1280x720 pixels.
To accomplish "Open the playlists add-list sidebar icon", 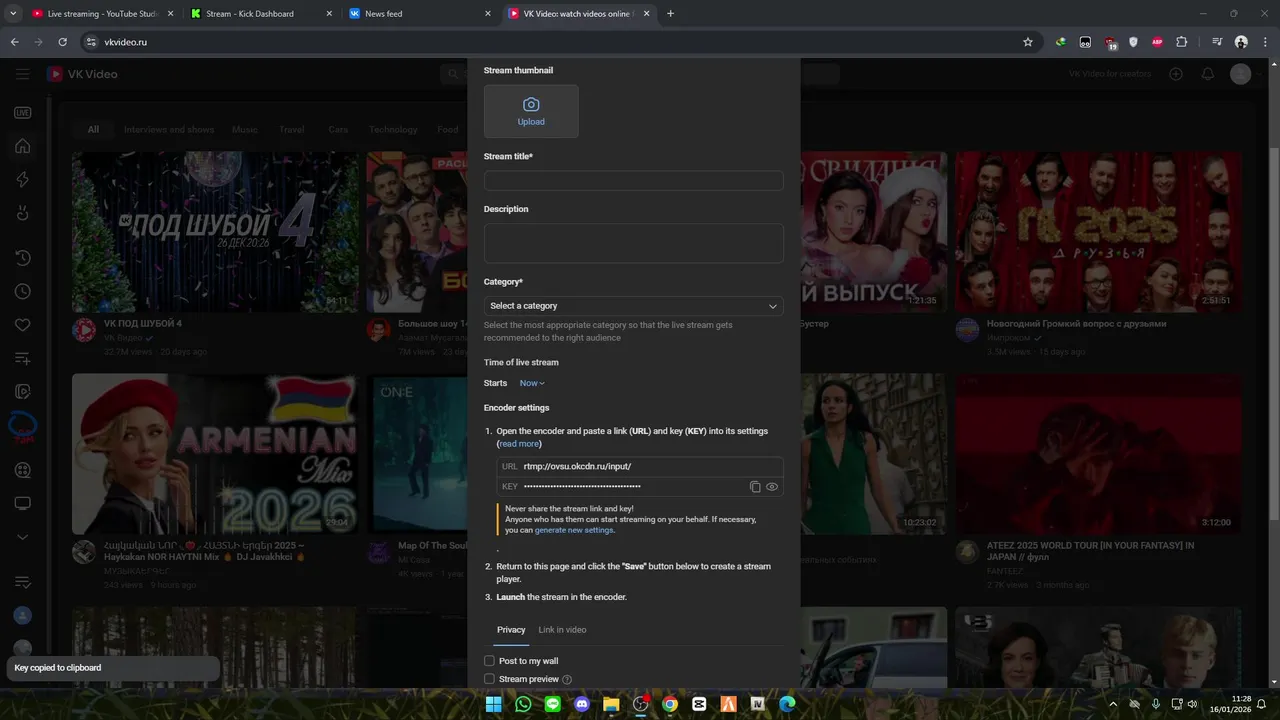I will (x=22, y=358).
